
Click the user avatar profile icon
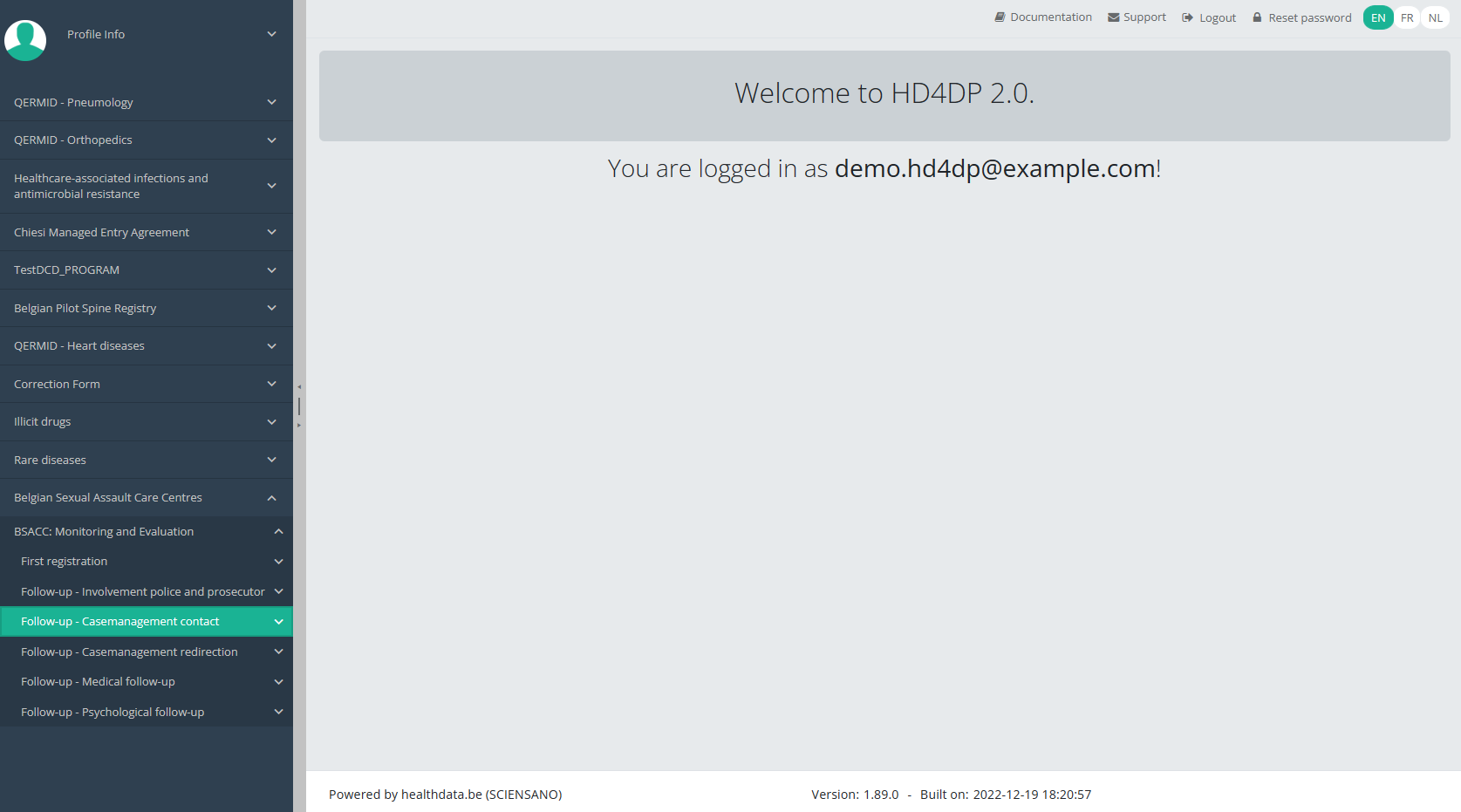25,39
